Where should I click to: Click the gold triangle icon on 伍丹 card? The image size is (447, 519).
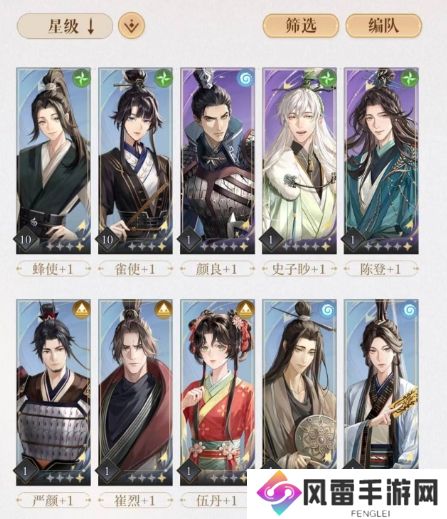point(246,310)
